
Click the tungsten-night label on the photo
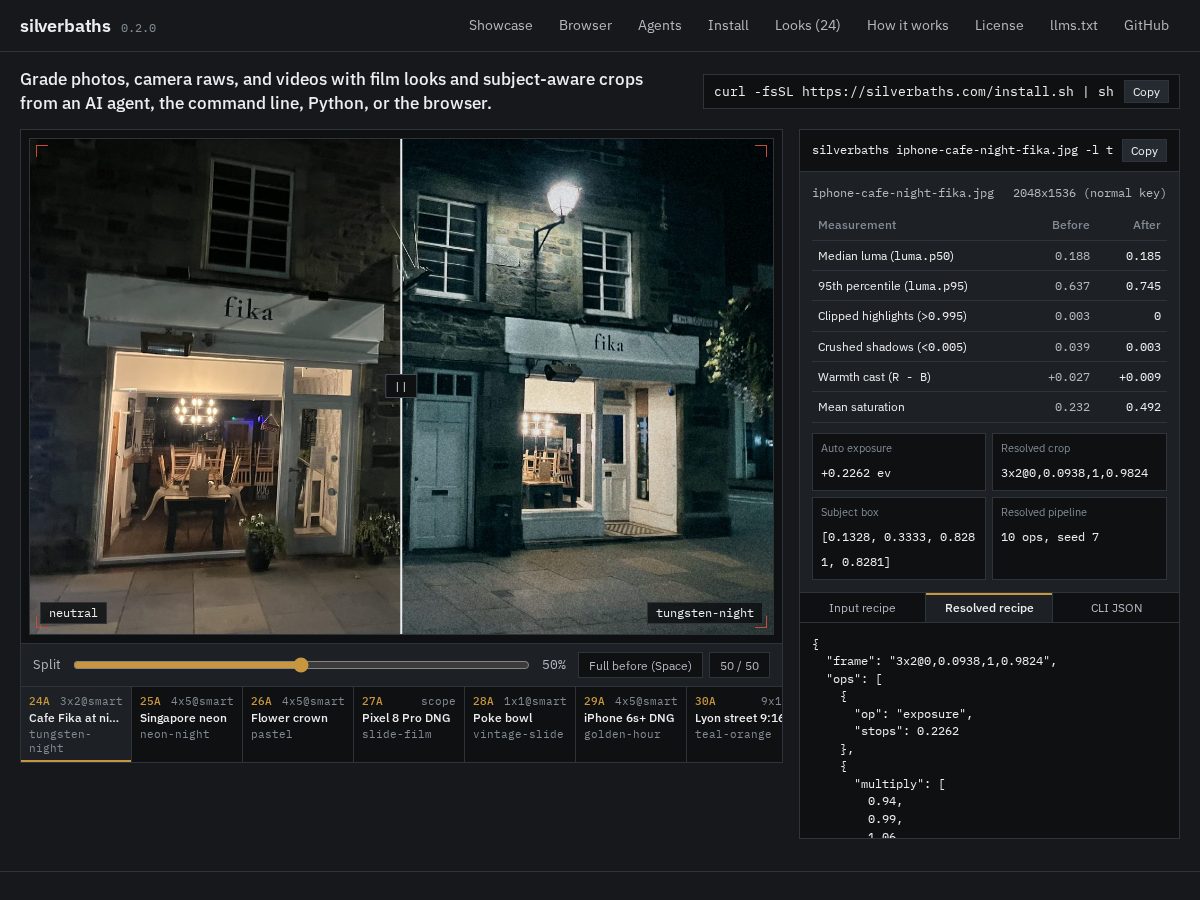[705, 613]
